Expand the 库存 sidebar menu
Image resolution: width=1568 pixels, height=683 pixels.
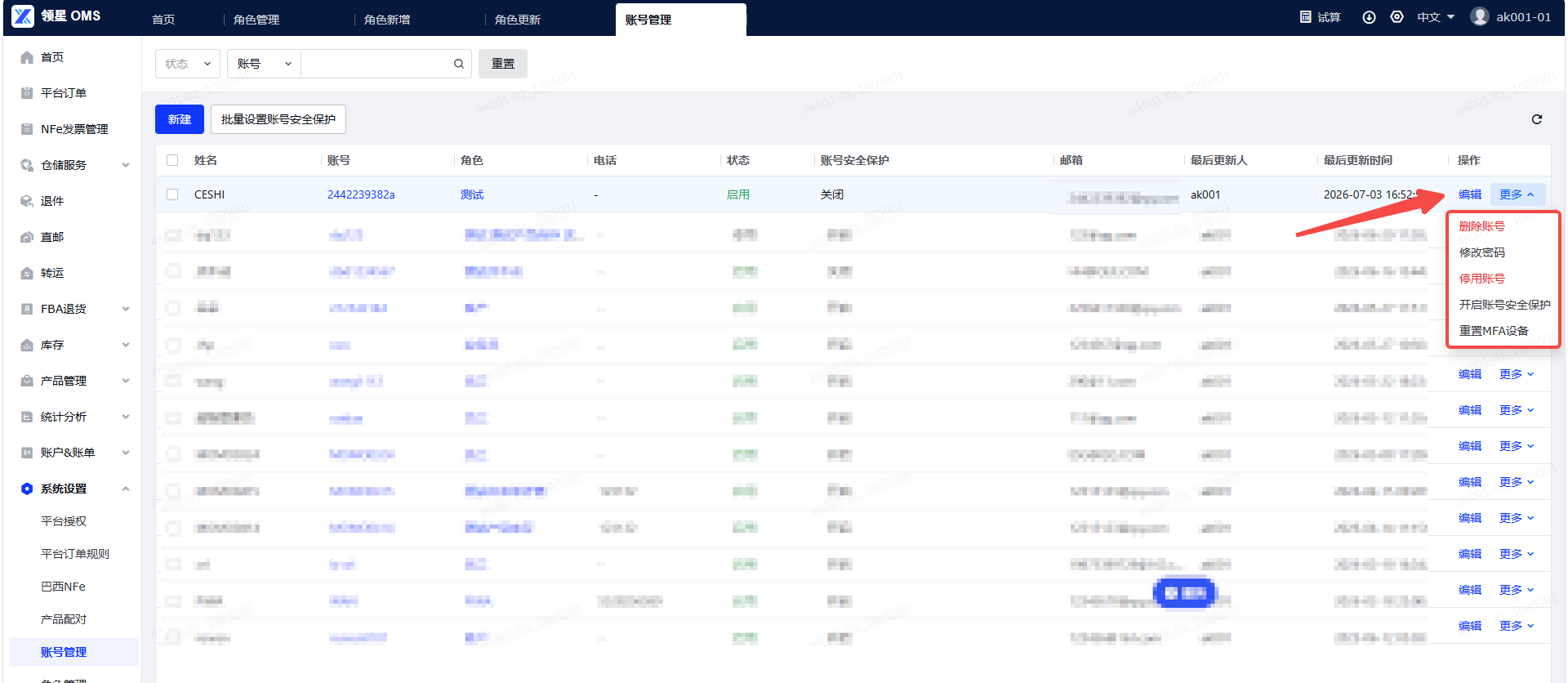click(126, 345)
